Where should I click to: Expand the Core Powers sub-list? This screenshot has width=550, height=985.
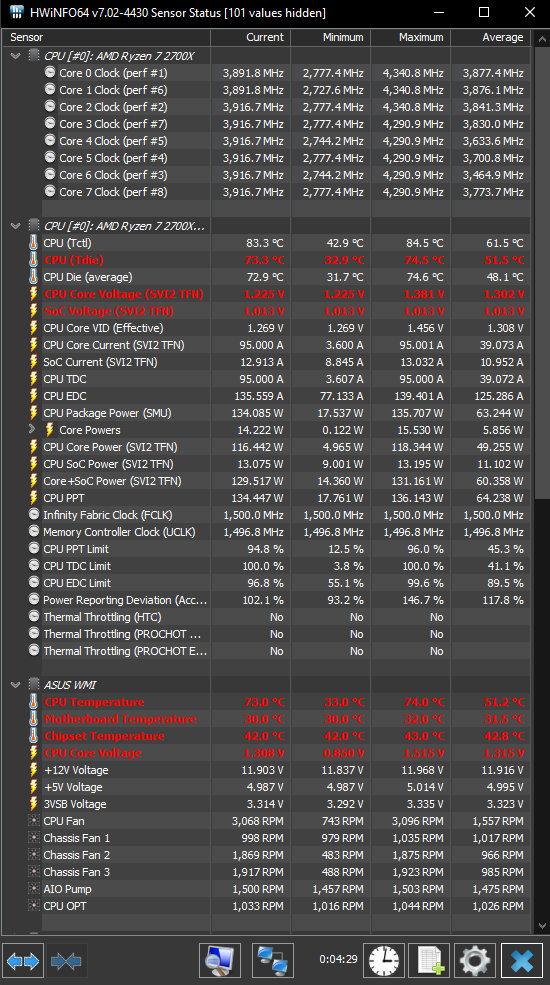click(x=32, y=429)
